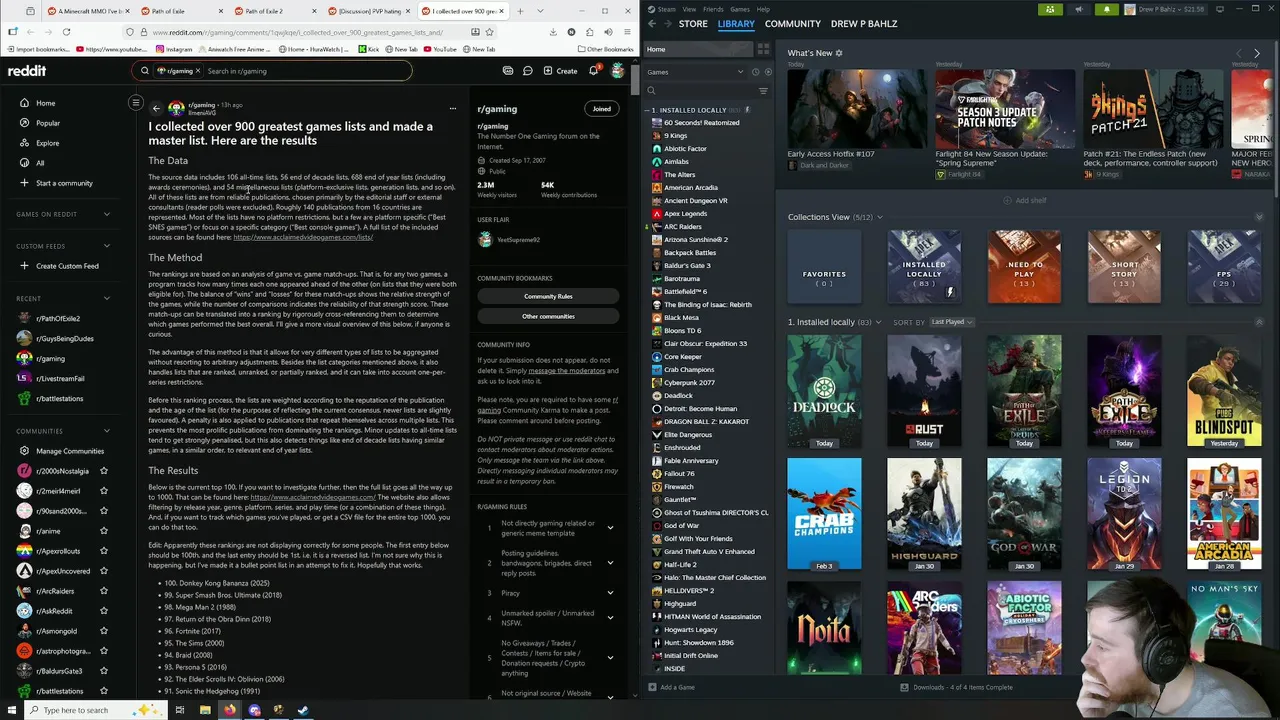Screen dimensions: 1280x720
Task: Open Steam STORE tab
Action: click(x=693, y=23)
